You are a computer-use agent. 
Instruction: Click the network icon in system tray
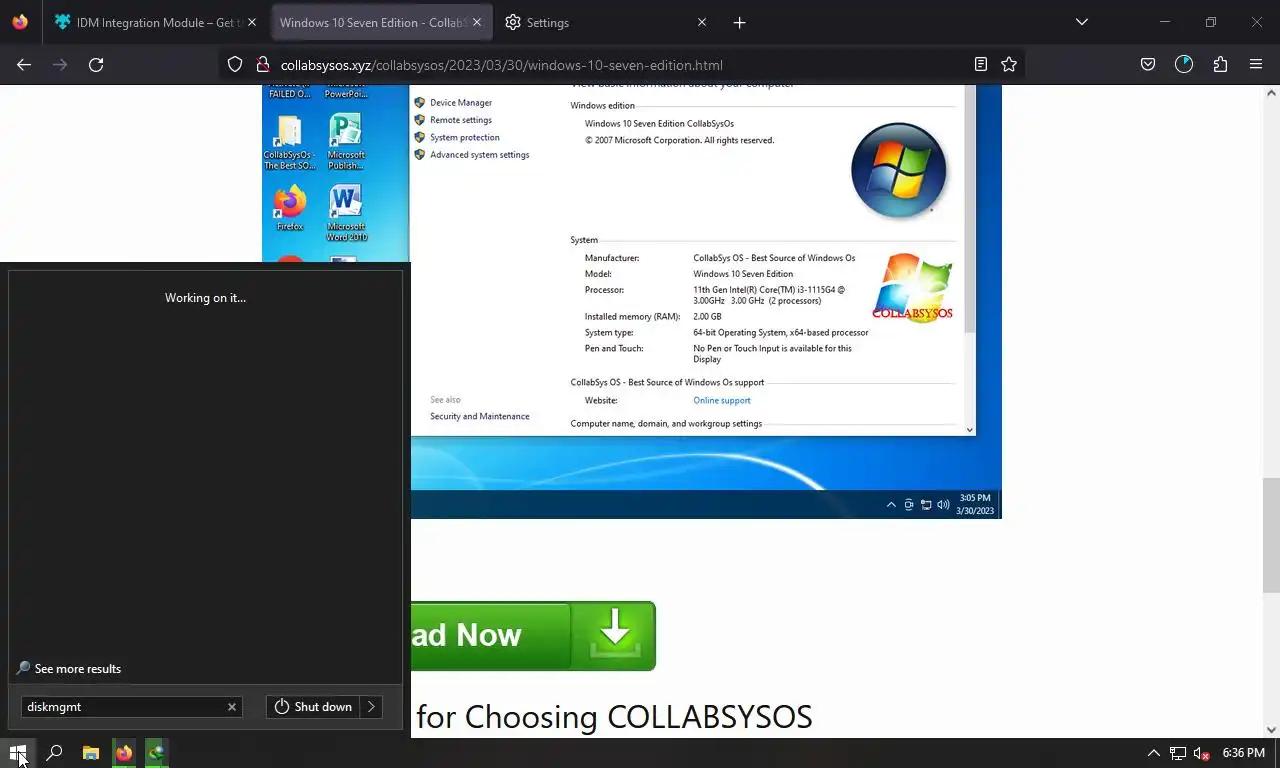tap(1178, 753)
